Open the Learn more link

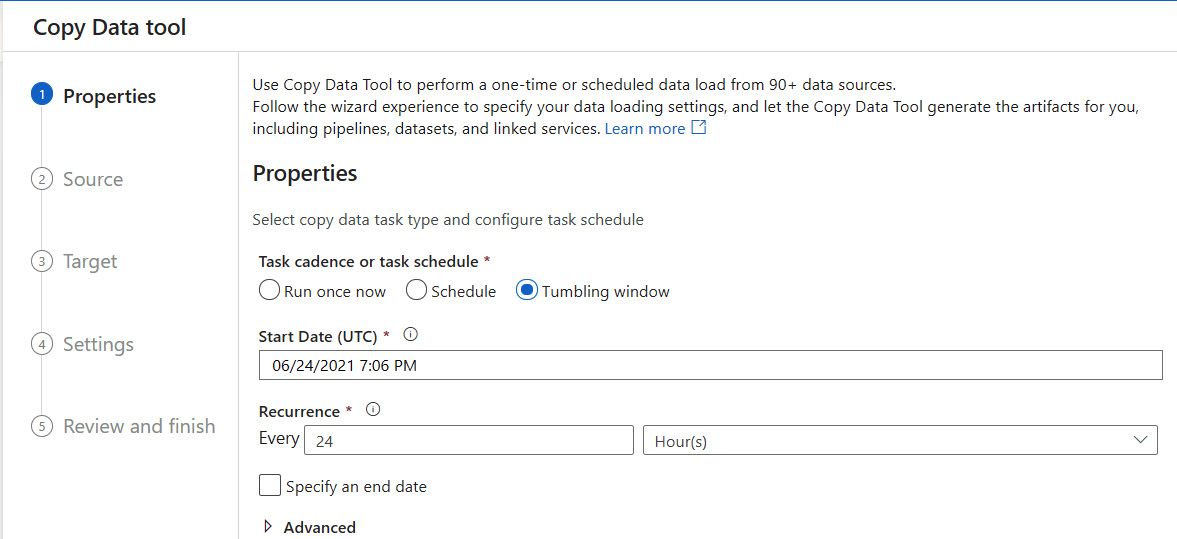(x=645, y=129)
